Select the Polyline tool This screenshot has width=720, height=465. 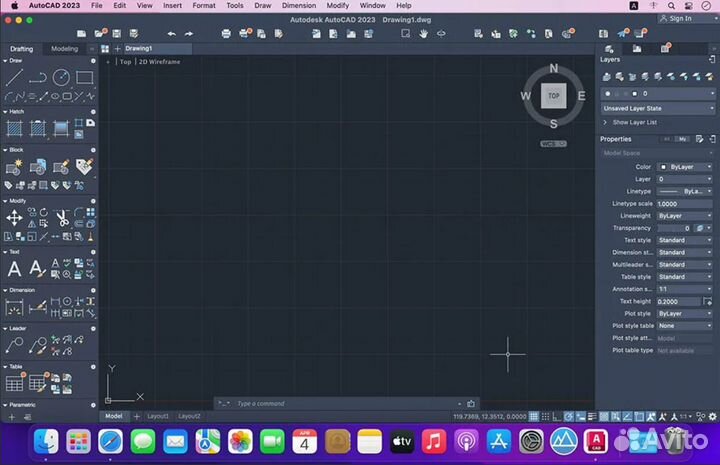click(x=38, y=78)
